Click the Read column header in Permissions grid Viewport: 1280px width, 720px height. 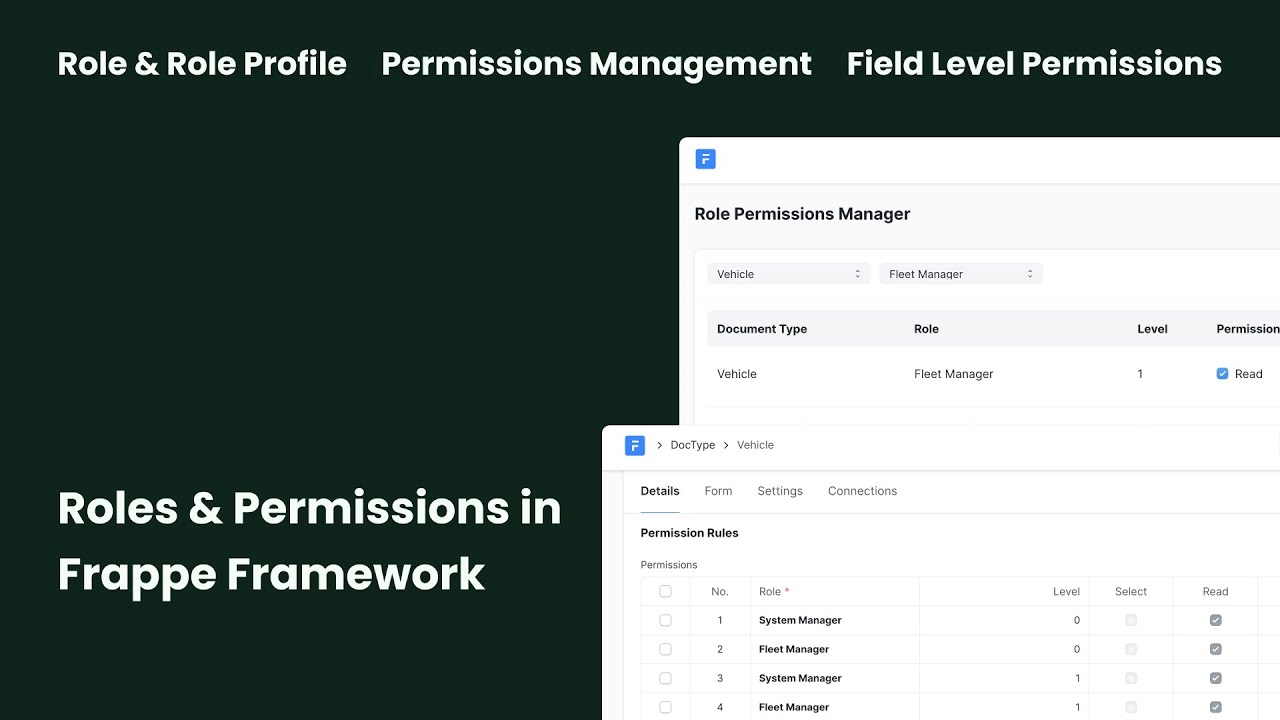pos(1215,592)
